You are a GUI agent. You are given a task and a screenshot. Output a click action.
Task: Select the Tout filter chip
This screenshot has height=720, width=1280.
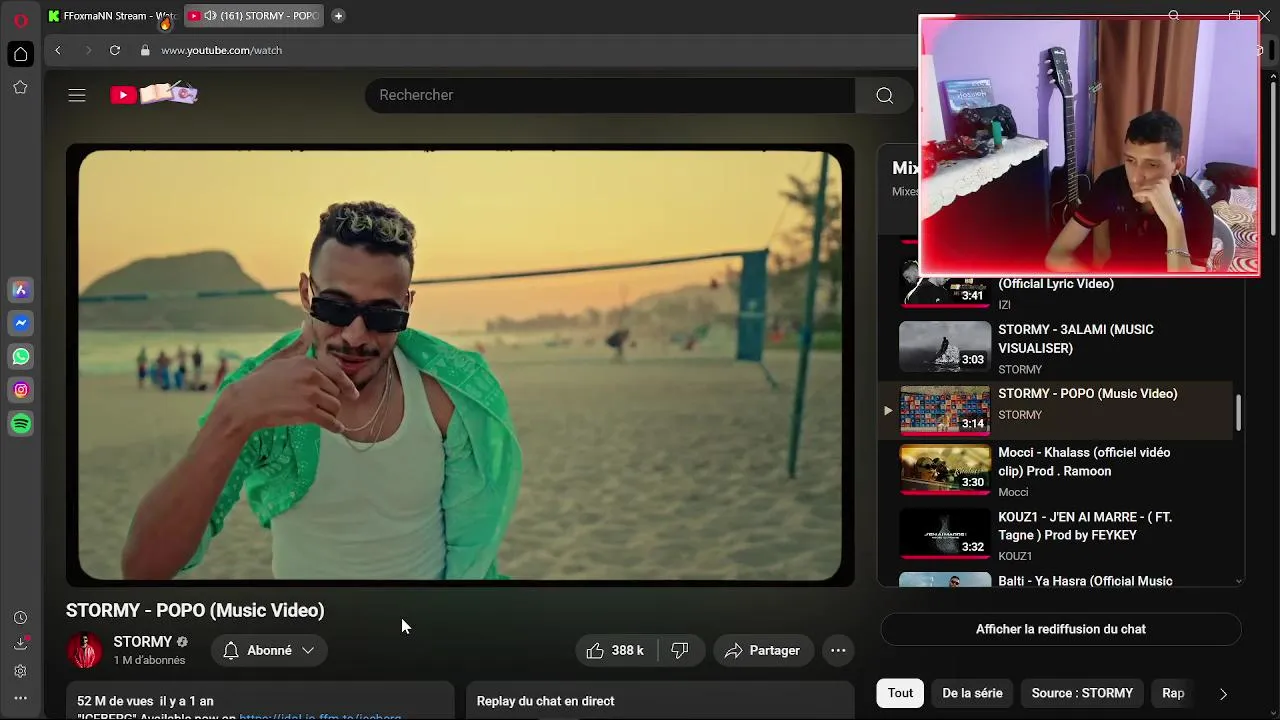pyautogui.click(x=900, y=693)
